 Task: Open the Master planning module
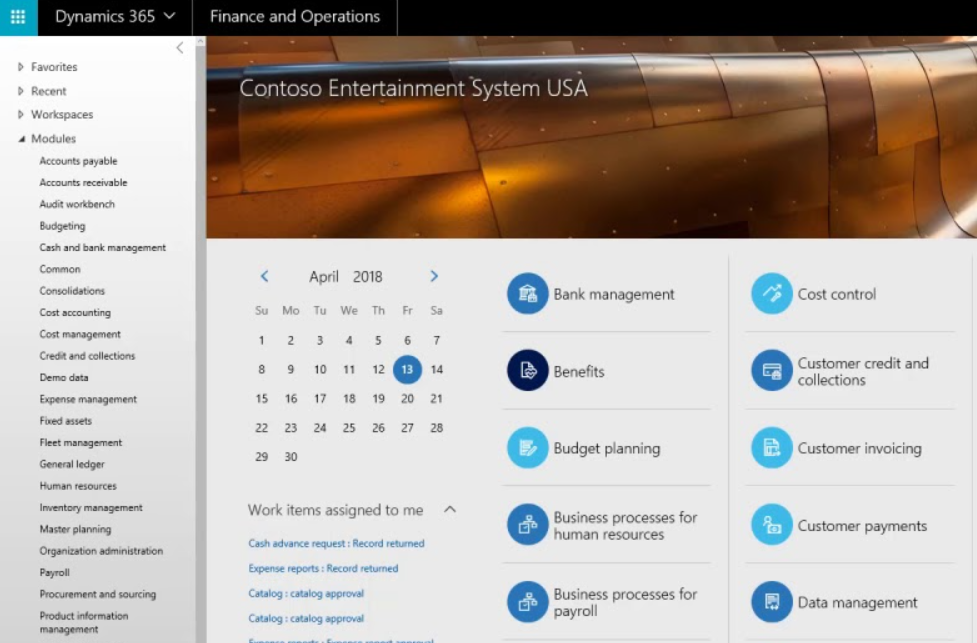coord(75,529)
